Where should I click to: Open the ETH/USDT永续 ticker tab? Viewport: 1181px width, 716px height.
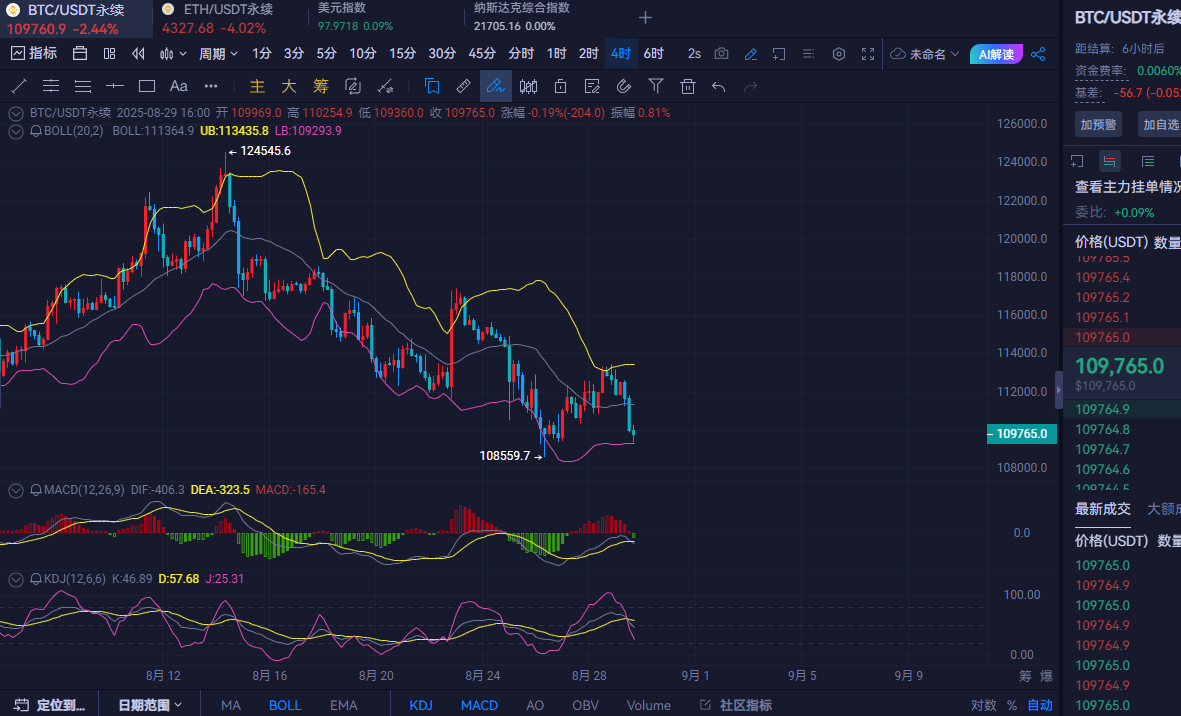pyautogui.click(x=229, y=19)
